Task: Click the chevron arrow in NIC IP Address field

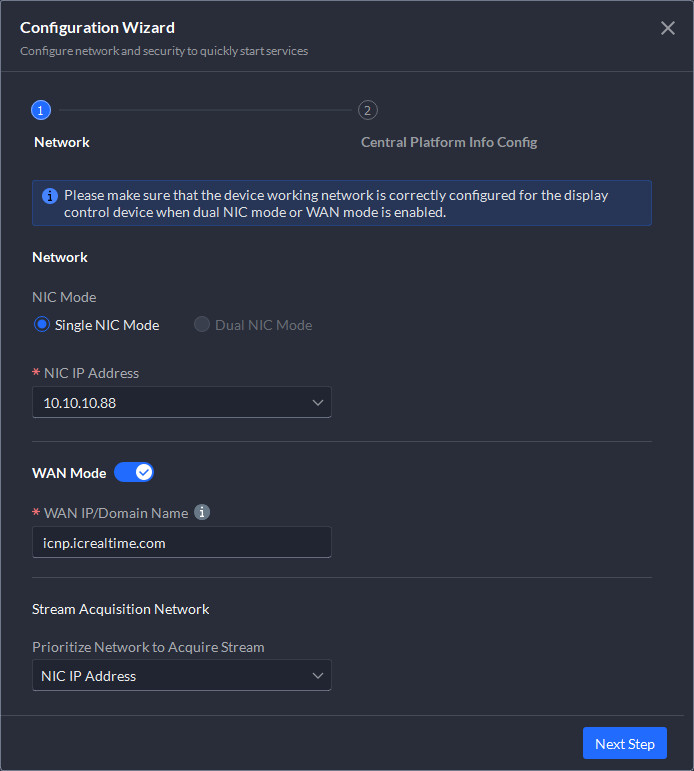Action: tap(318, 402)
